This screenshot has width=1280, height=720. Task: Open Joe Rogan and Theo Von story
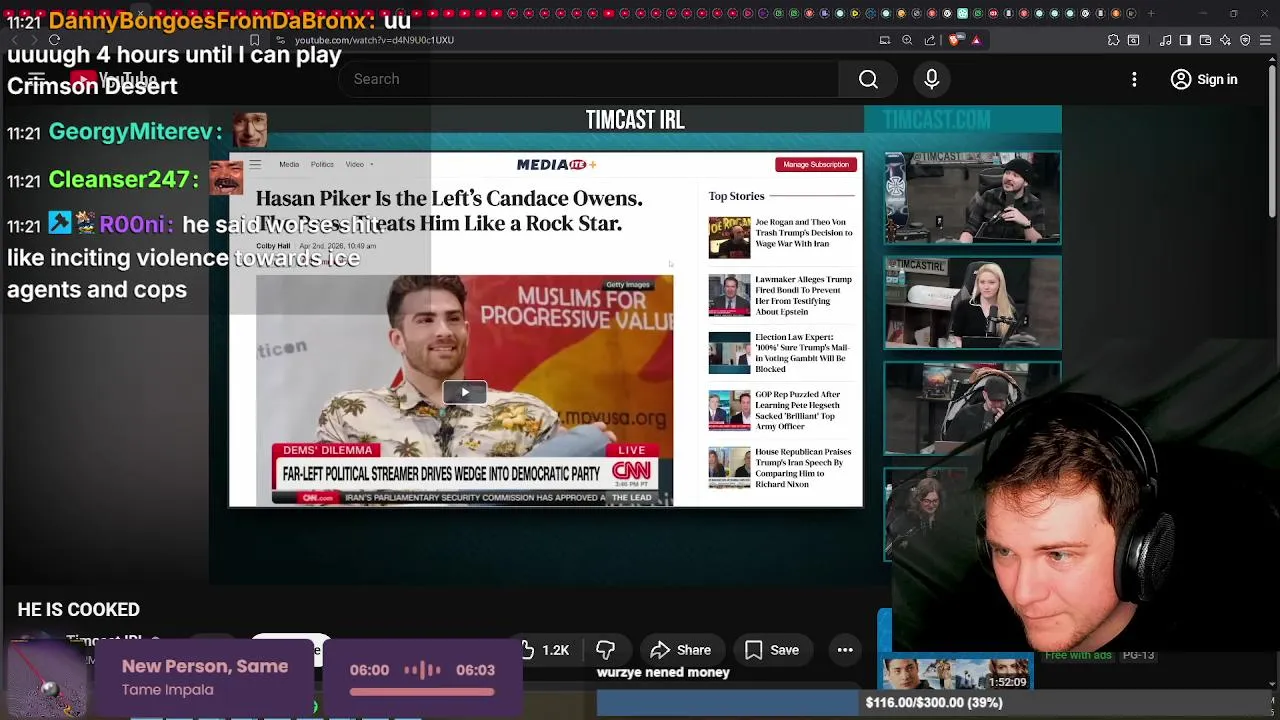tap(803, 233)
